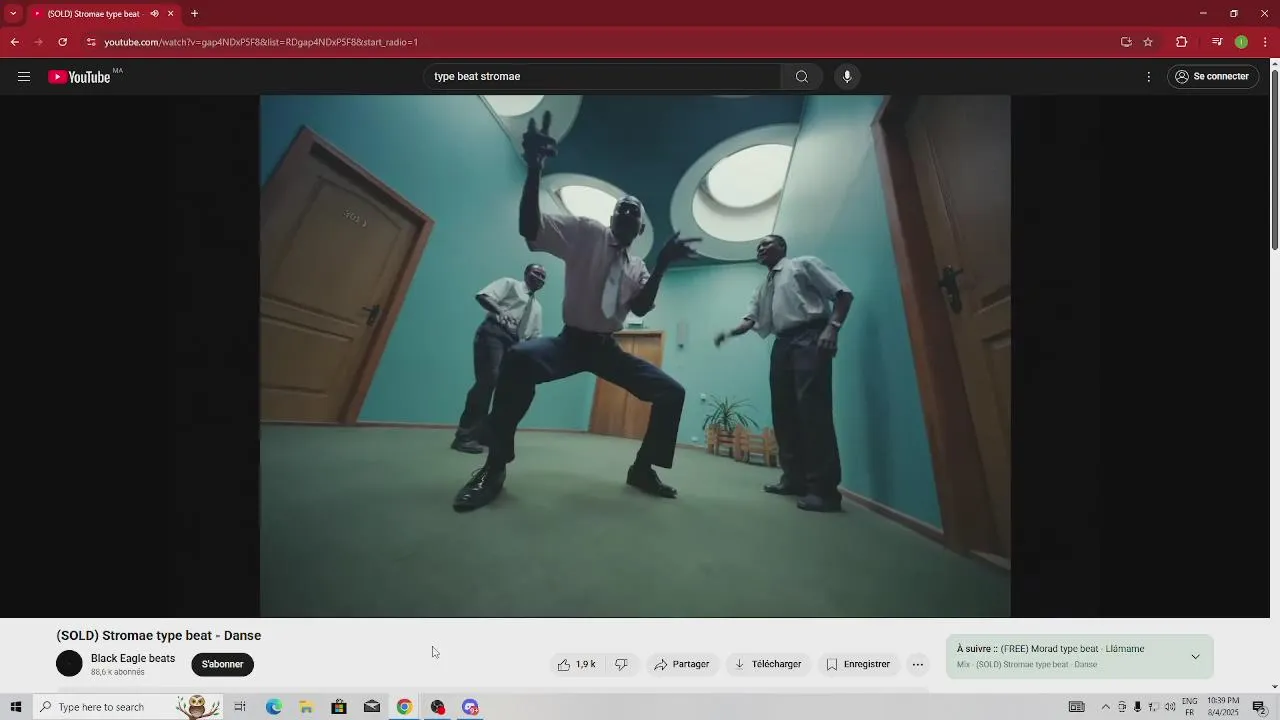Reload the page with refresh icon
Viewport: 1280px width, 720px height.
(x=63, y=42)
